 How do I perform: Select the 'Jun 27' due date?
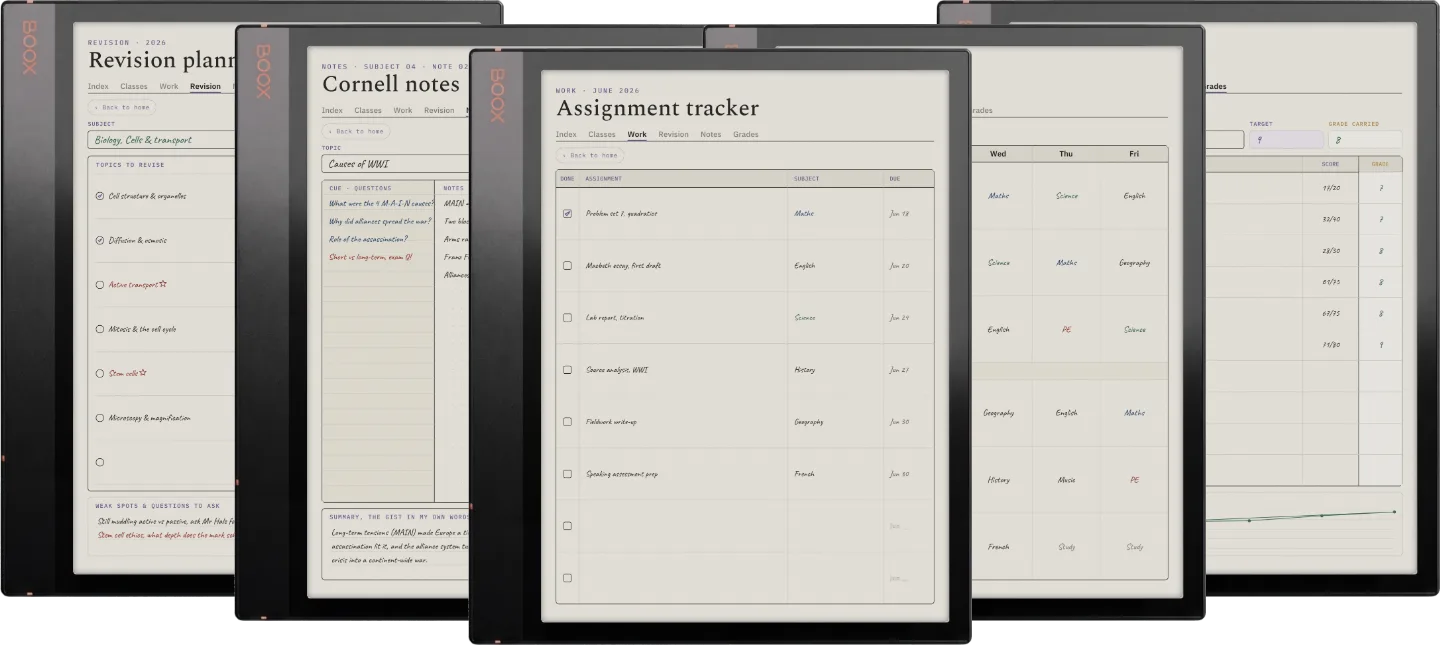pyautogui.click(x=899, y=369)
